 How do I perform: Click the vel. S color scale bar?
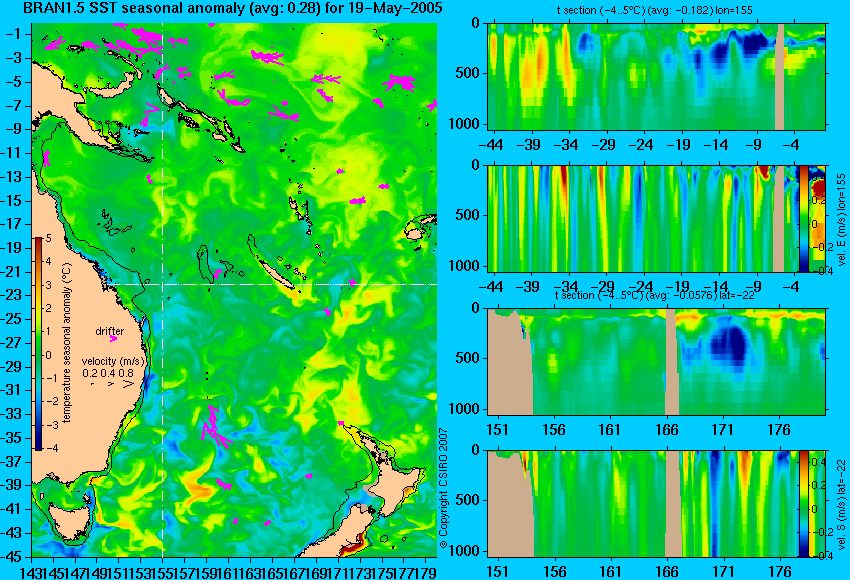(804, 504)
